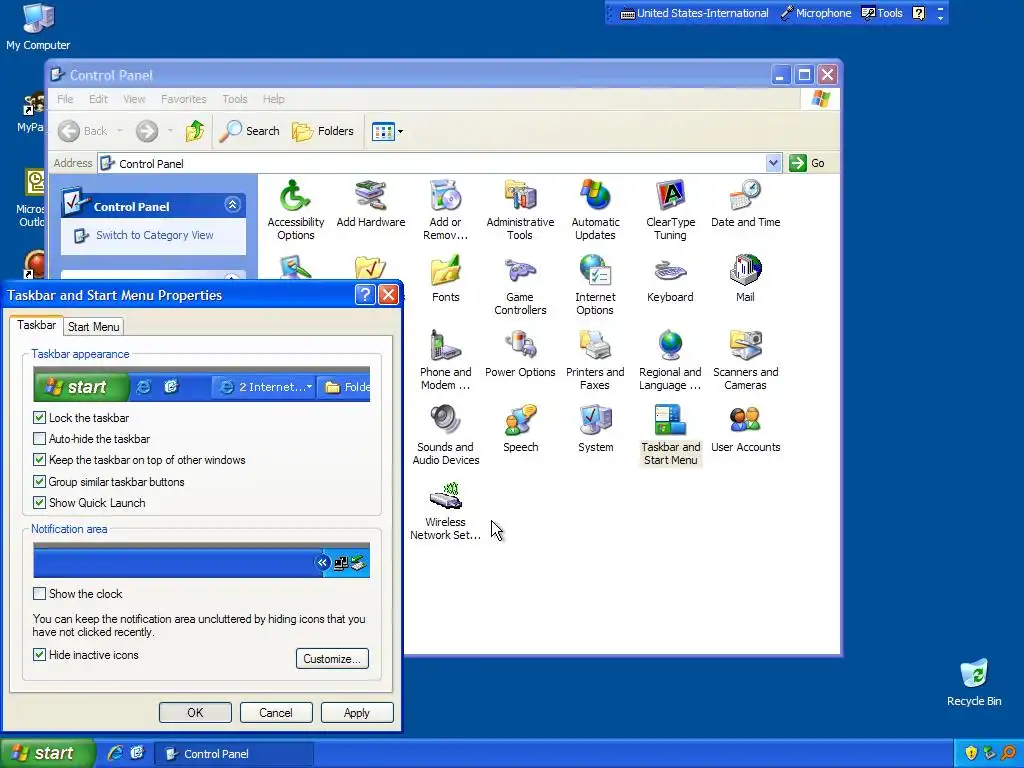Open Power Options icon
The width and height of the screenshot is (1024, 768).
[520, 354]
